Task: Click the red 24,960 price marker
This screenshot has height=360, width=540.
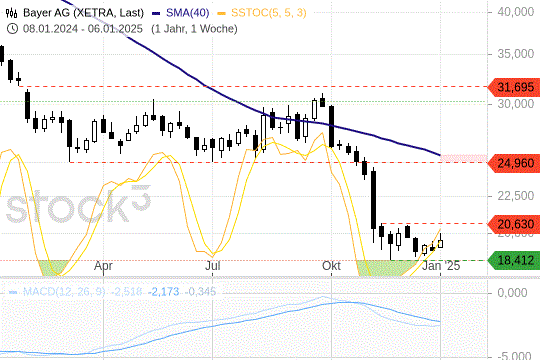Action: pyautogui.click(x=514, y=163)
